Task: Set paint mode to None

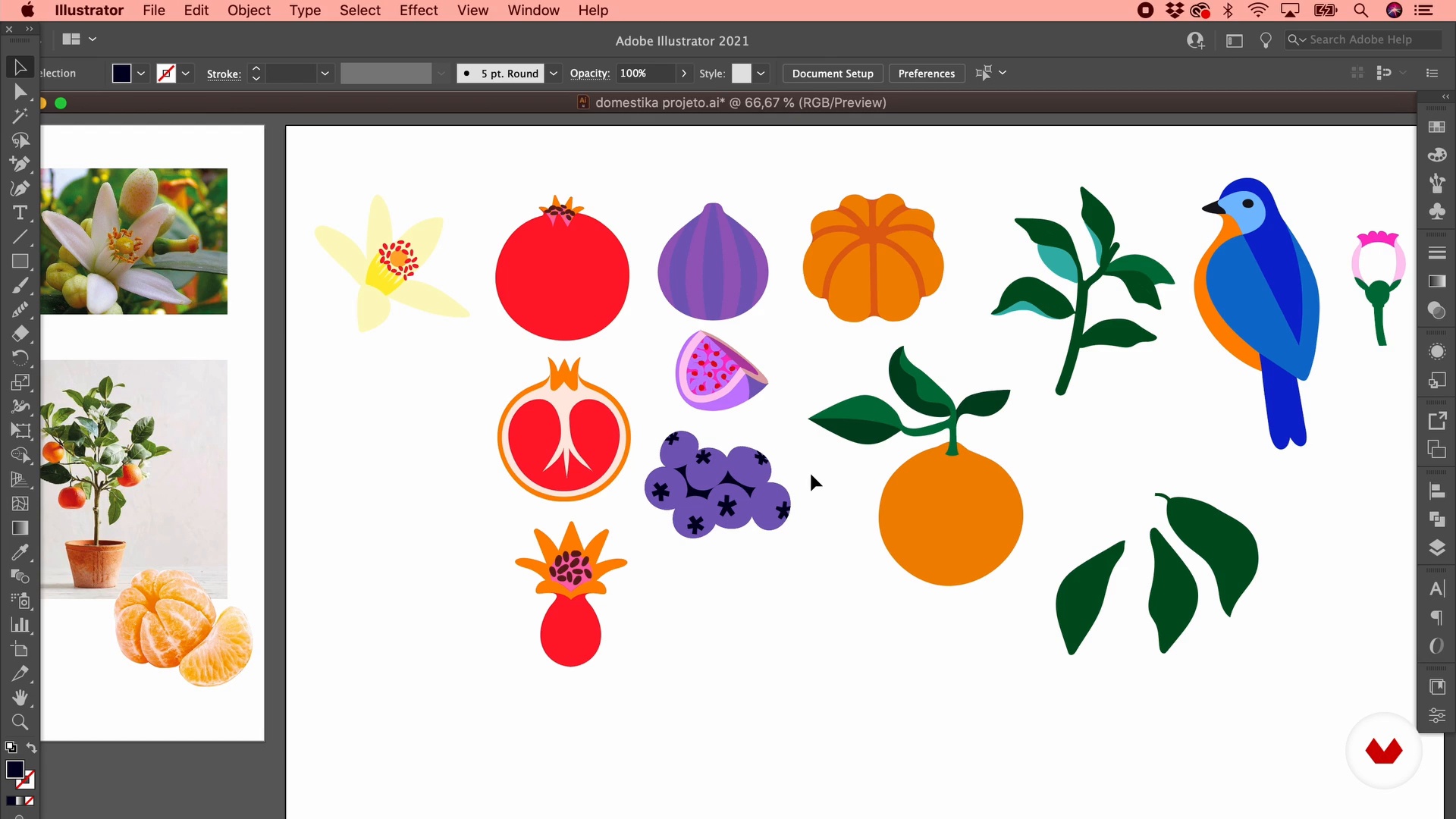Action: pyautogui.click(x=30, y=801)
